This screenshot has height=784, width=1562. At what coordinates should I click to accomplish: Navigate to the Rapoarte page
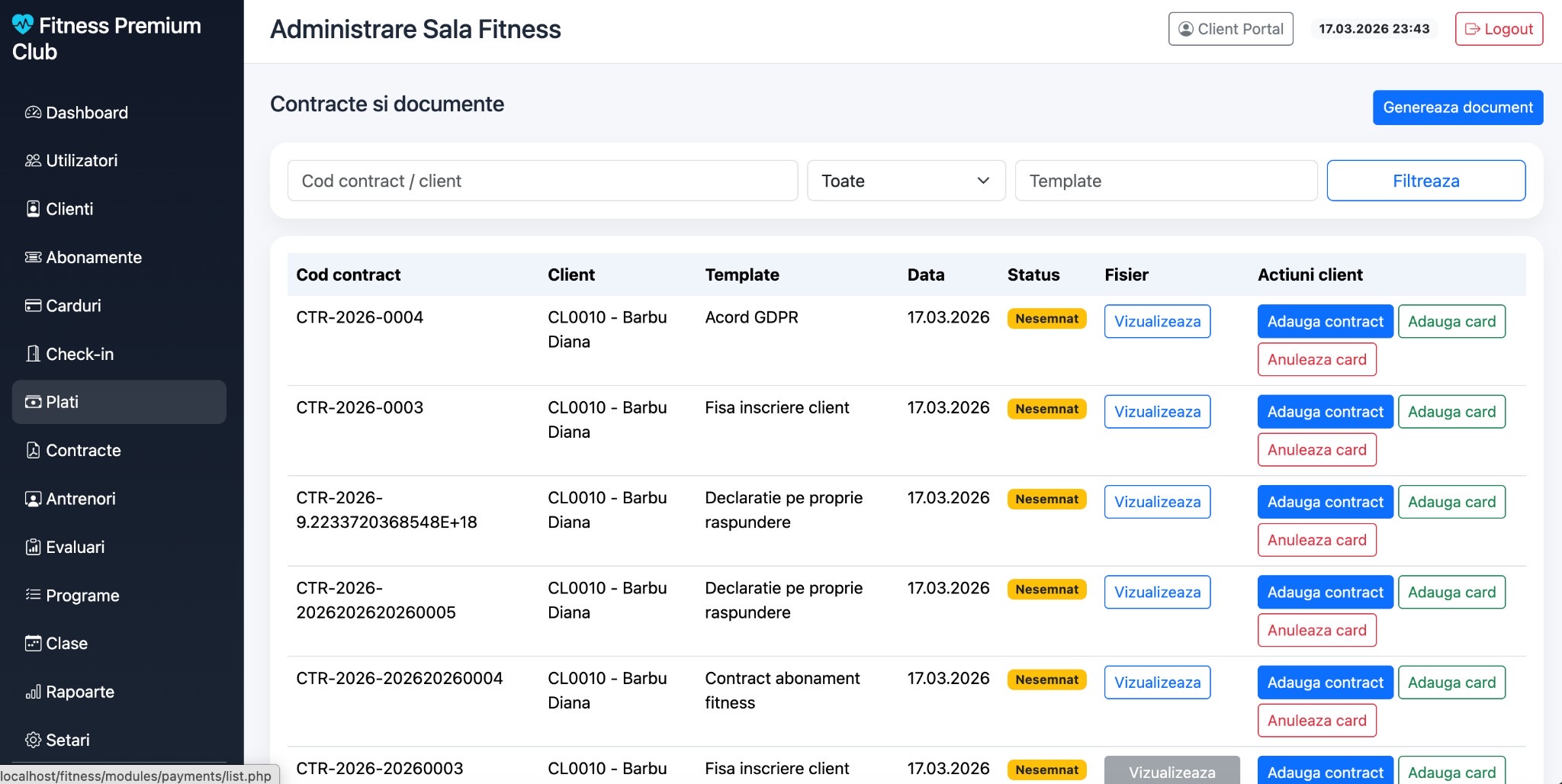(x=119, y=692)
